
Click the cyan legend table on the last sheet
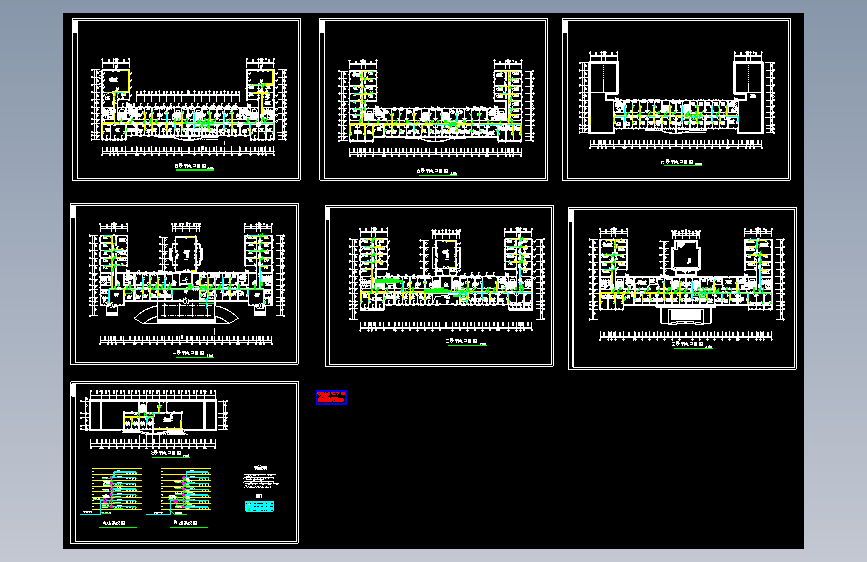click(259, 506)
